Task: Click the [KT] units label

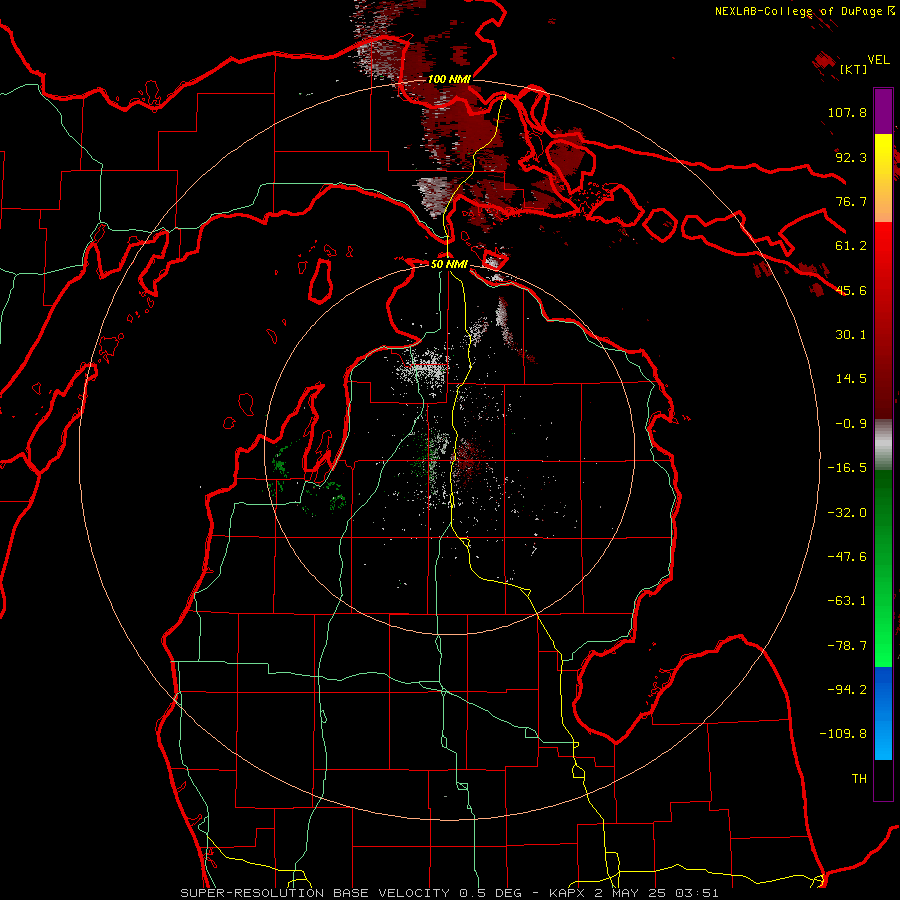Action: coord(853,69)
